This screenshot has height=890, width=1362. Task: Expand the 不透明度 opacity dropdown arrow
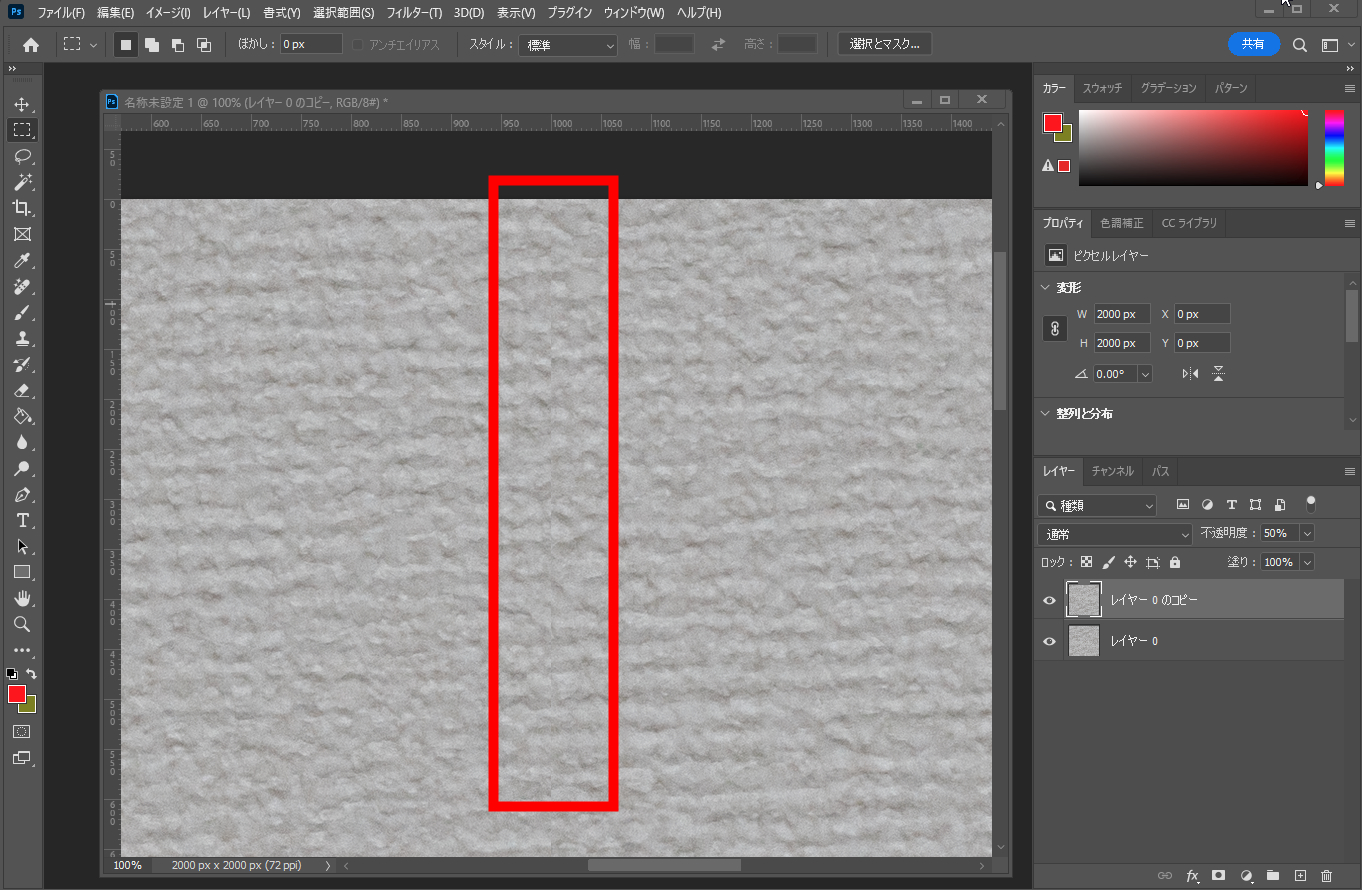(1306, 534)
